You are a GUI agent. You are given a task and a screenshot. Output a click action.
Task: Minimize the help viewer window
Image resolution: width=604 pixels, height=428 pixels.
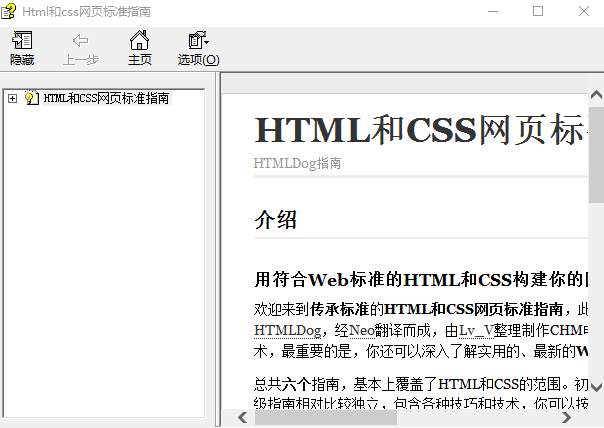click(x=492, y=11)
